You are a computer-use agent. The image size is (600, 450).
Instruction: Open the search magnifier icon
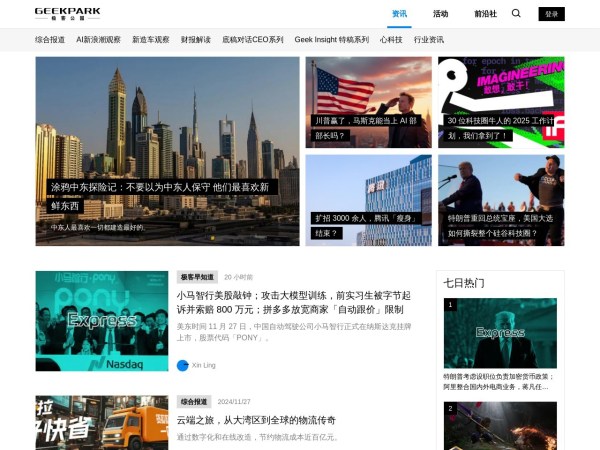tap(516, 14)
